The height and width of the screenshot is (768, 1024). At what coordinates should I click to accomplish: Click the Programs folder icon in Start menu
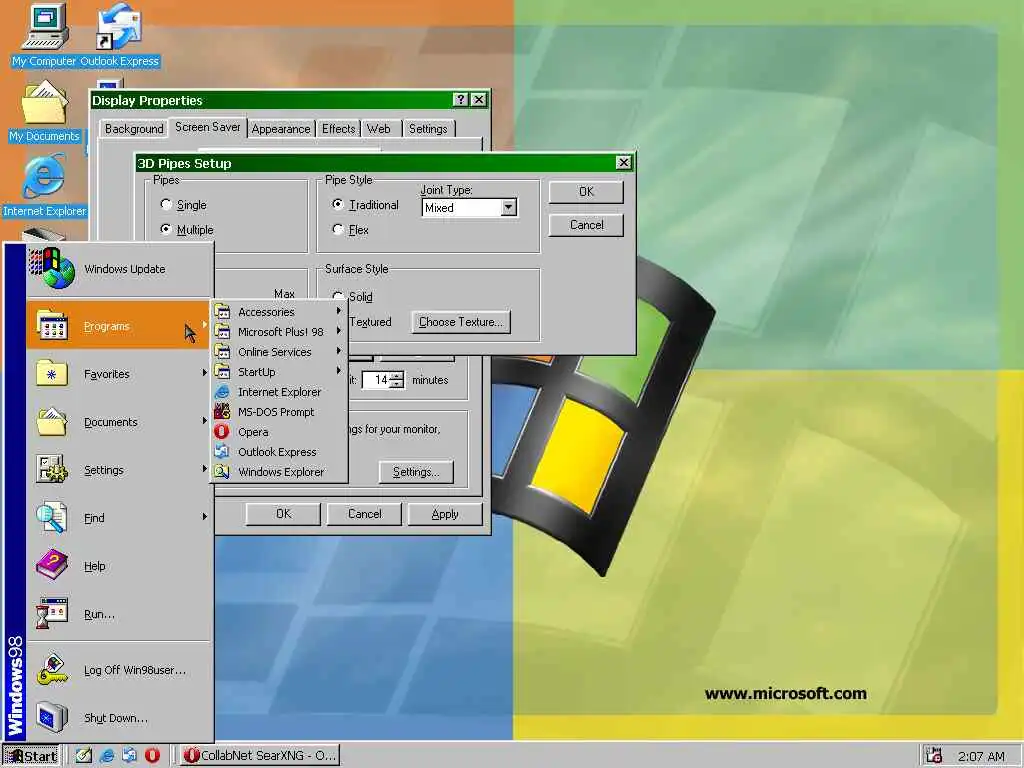point(53,325)
